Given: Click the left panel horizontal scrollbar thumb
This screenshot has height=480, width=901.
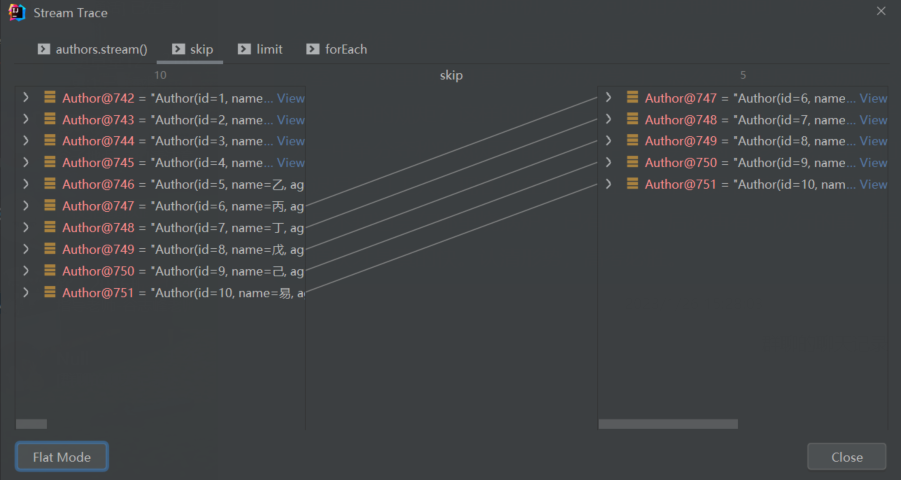Looking at the screenshot, I should (x=31, y=424).
